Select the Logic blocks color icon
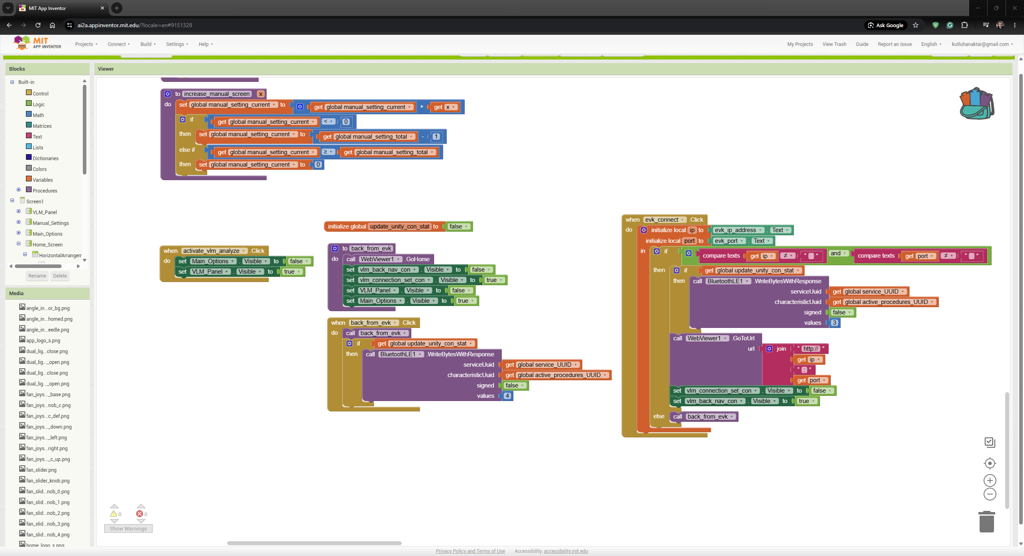The image size is (1024, 556). (29, 103)
